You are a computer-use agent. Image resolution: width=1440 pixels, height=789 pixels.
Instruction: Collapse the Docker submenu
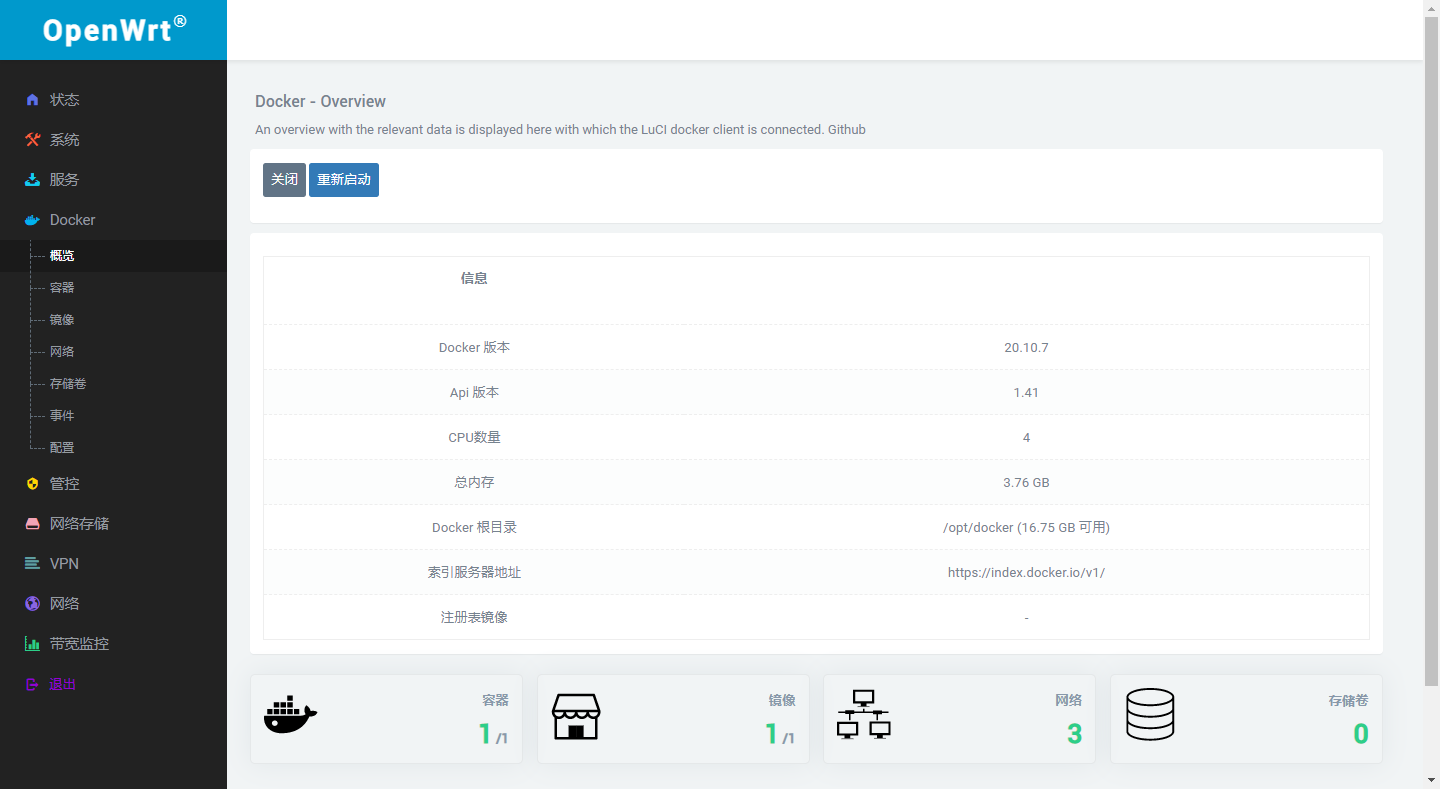[x=72, y=219]
